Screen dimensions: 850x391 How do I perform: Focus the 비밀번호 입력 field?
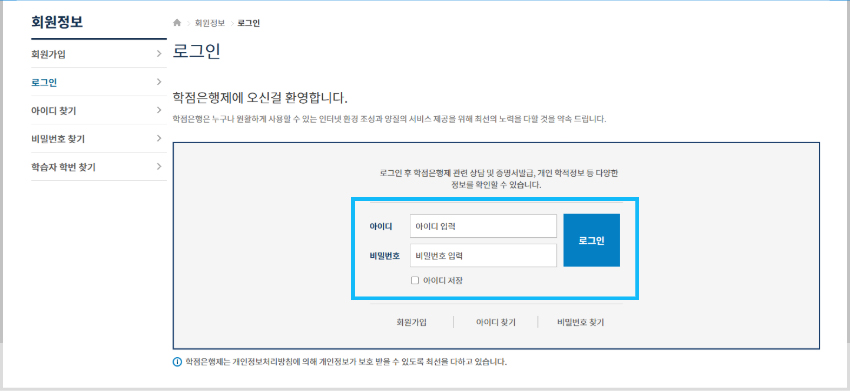(x=483, y=255)
